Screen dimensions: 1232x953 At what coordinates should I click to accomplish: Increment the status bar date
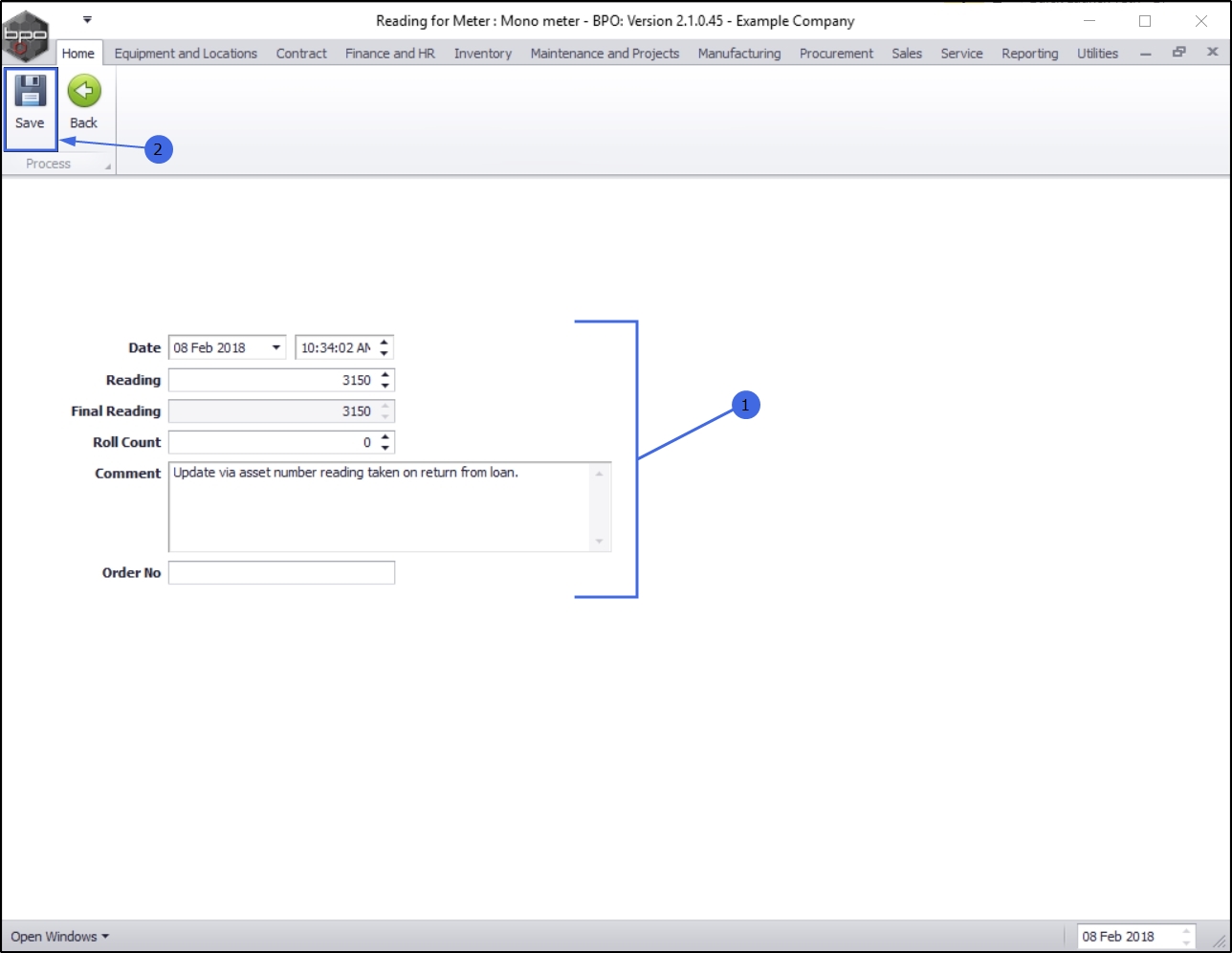coord(1186,931)
